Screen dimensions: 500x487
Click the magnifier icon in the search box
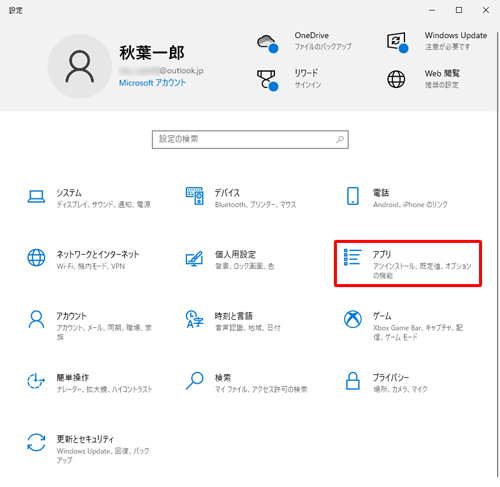tap(340, 139)
